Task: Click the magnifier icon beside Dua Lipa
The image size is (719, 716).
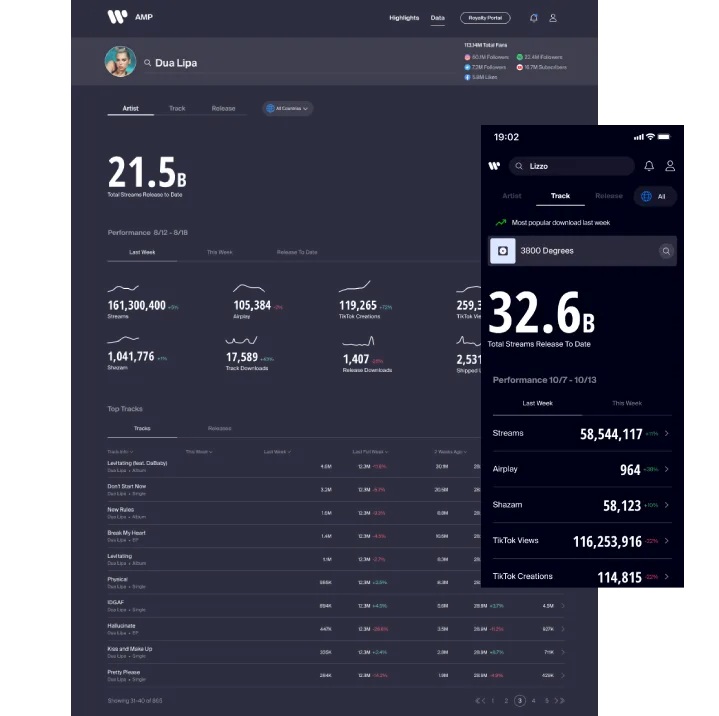Action: point(148,63)
